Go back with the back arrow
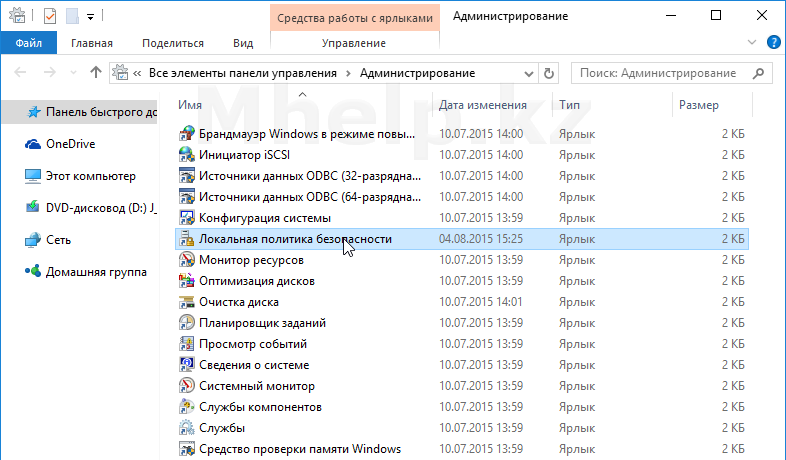The width and height of the screenshot is (786, 460). coord(20,73)
